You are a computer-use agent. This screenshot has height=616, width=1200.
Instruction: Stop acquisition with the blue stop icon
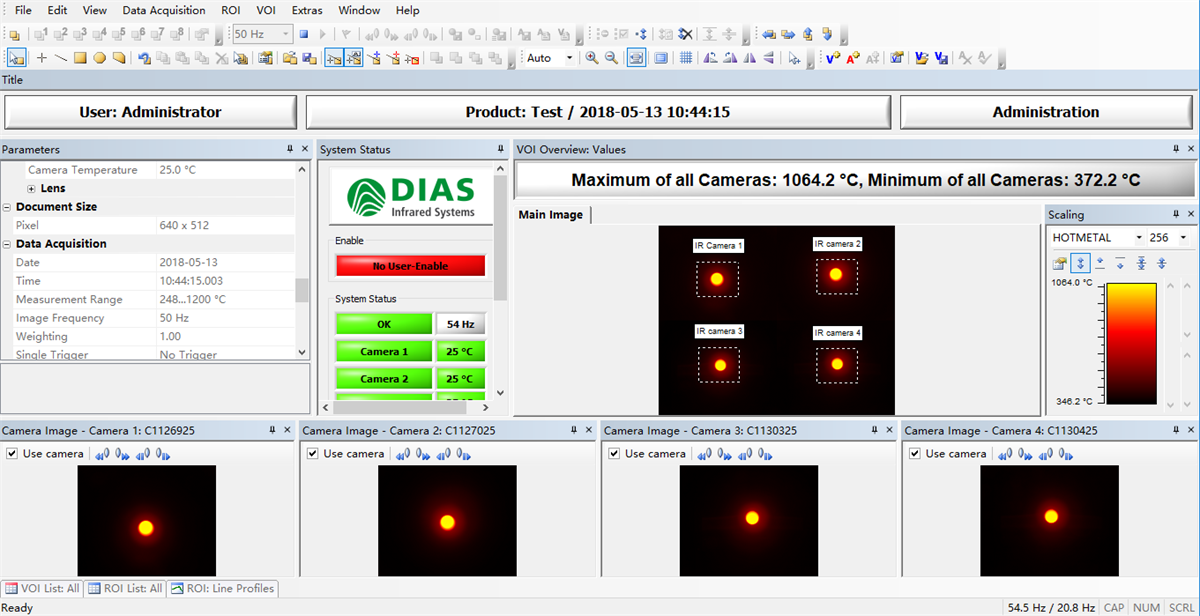(302, 32)
